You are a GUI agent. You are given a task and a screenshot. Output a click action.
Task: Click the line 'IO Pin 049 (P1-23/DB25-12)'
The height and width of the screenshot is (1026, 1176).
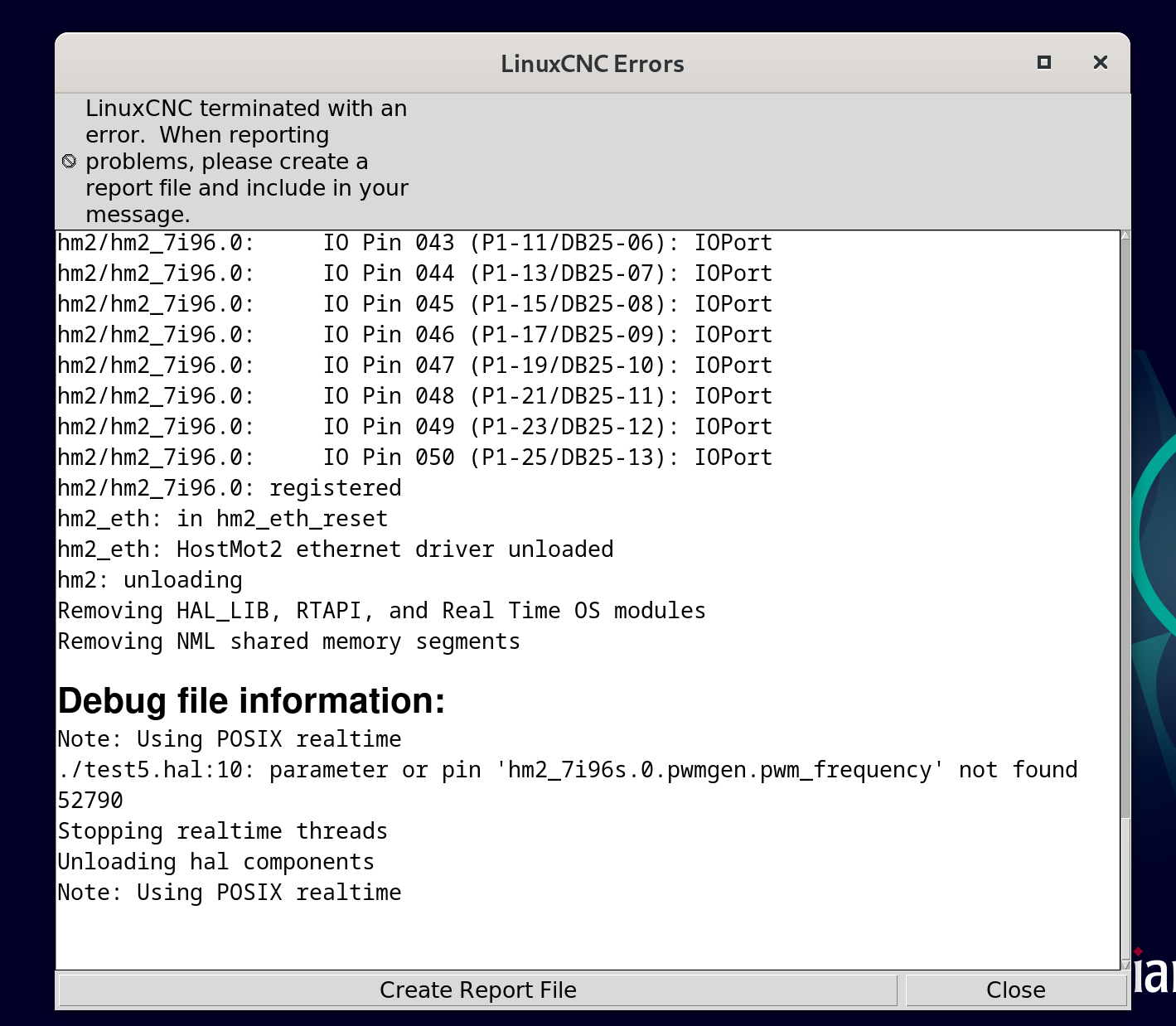point(415,427)
